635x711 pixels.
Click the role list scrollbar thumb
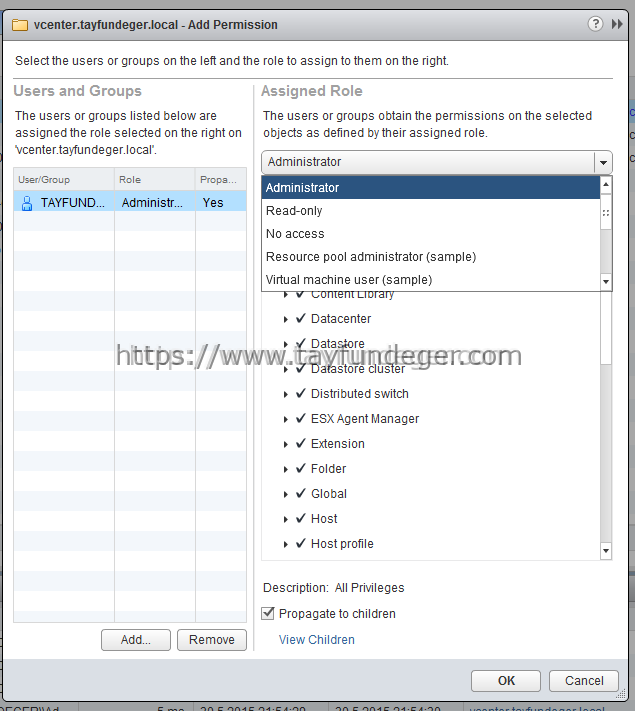(x=606, y=213)
